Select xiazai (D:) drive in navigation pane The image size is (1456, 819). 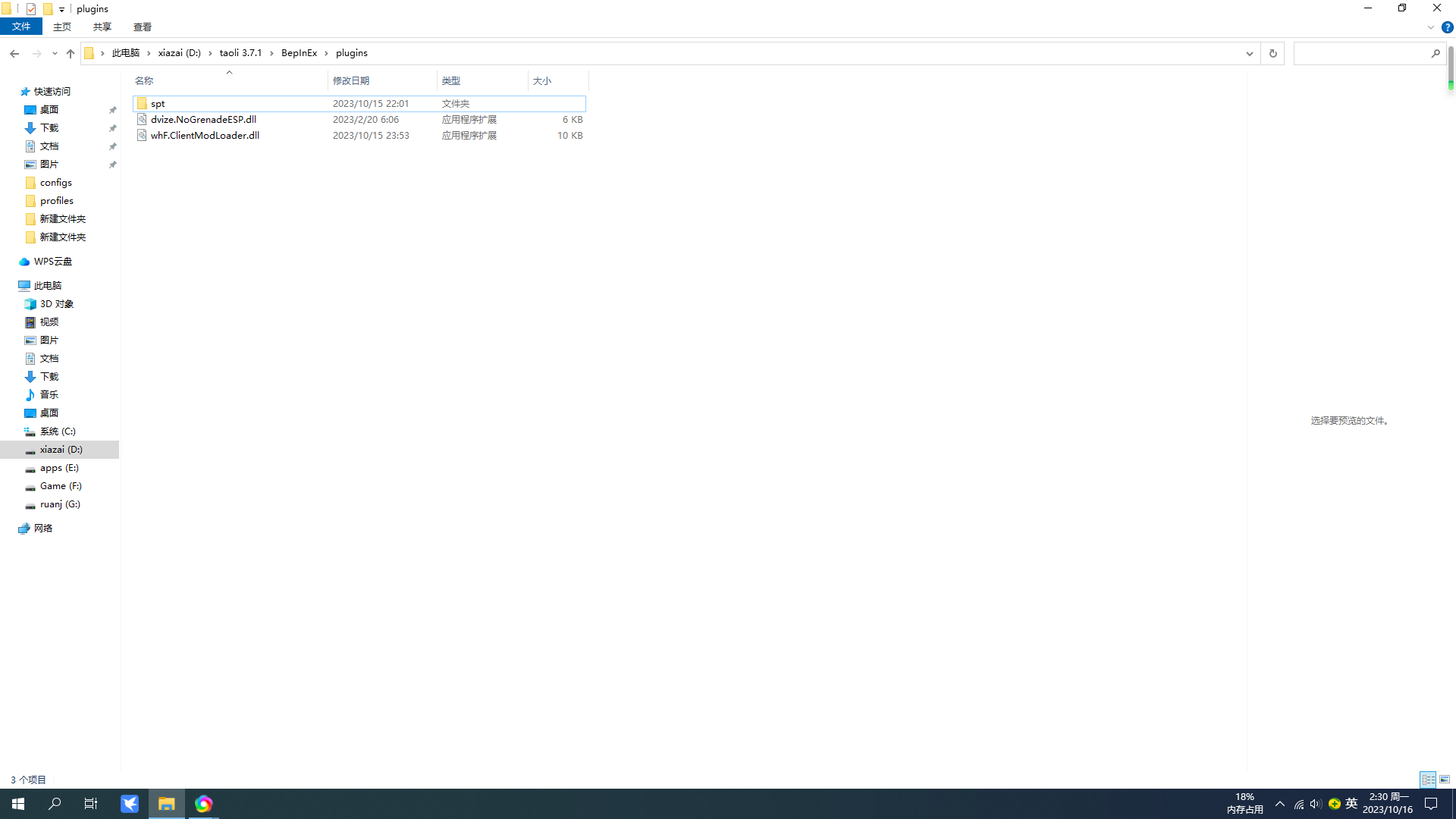click(x=61, y=449)
